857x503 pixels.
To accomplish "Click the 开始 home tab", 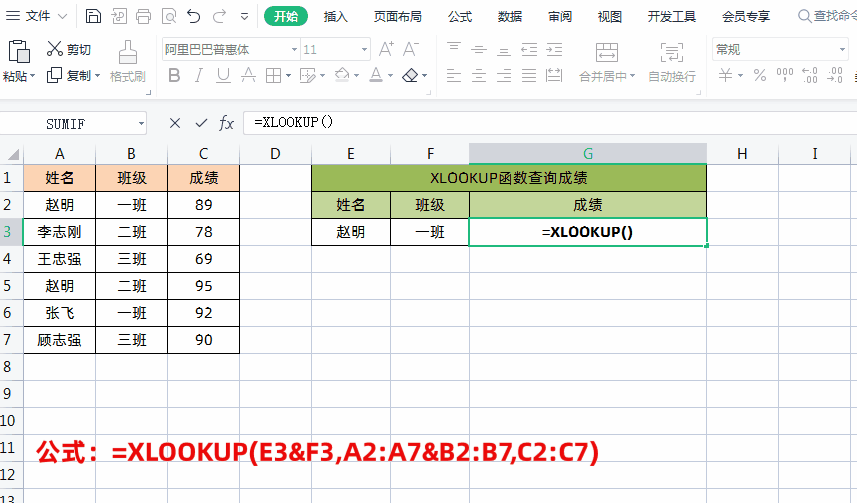I will [286, 16].
